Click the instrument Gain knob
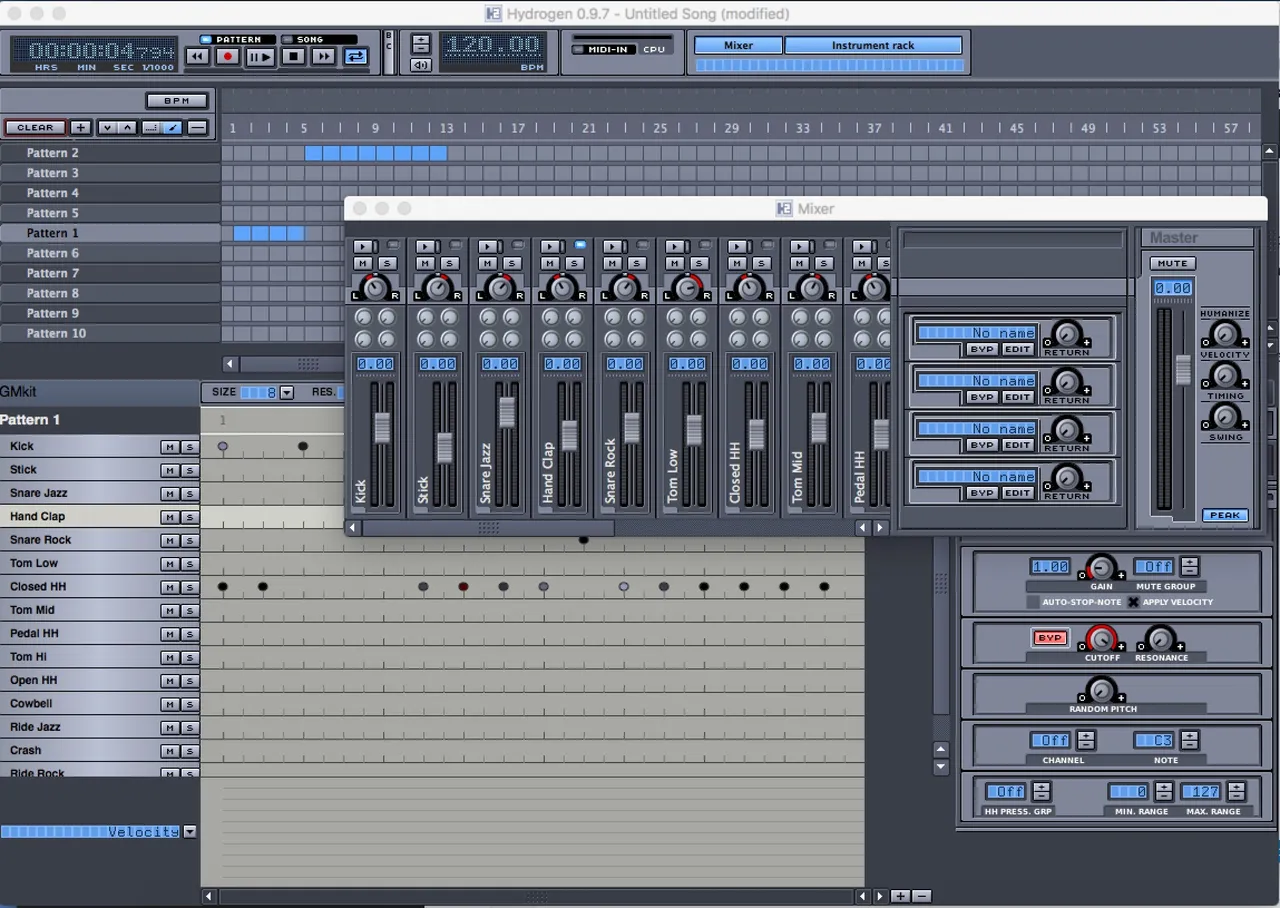The image size is (1280, 908). (1100, 567)
